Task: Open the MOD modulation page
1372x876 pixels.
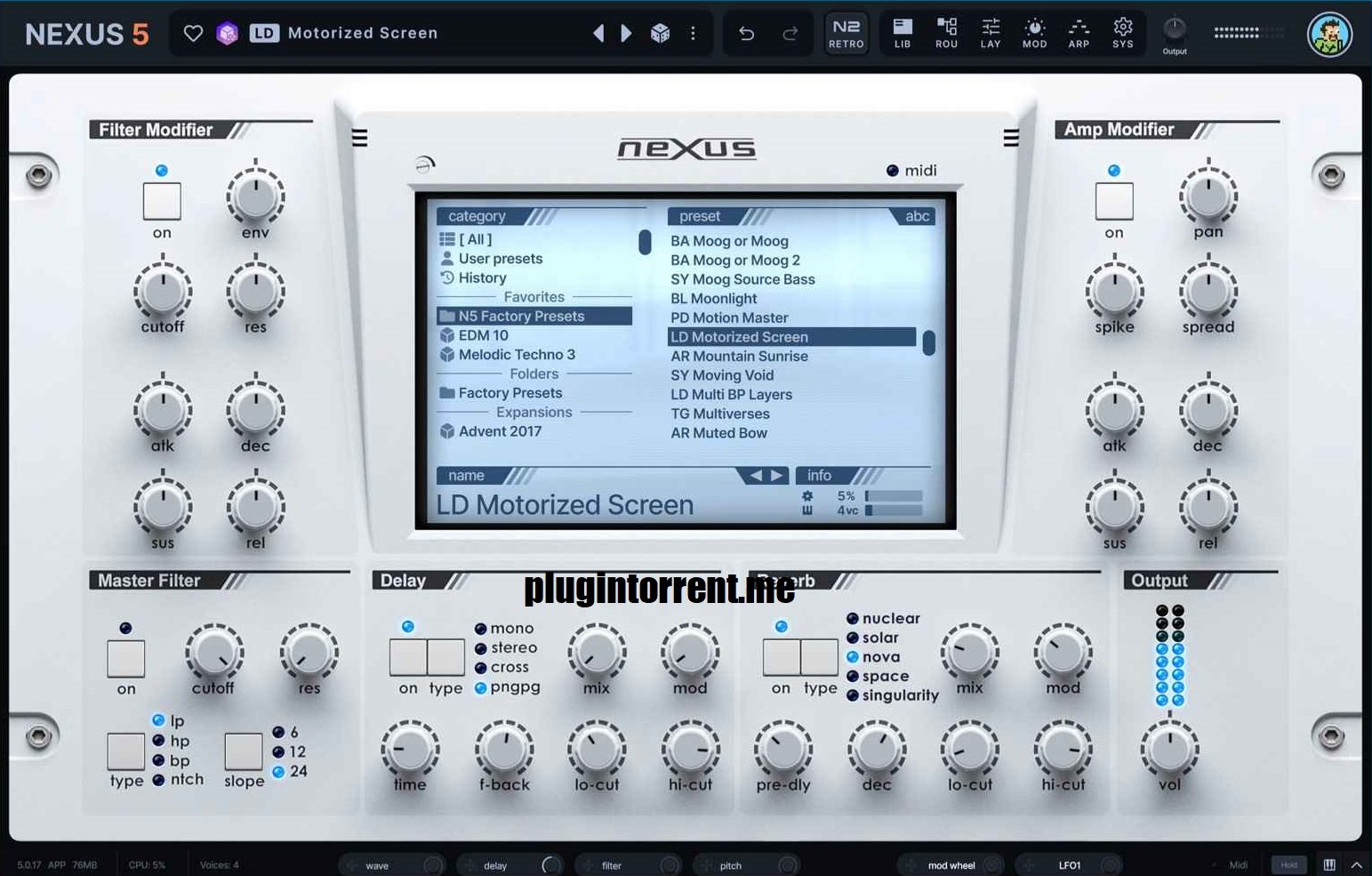Action: [1035, 34]
